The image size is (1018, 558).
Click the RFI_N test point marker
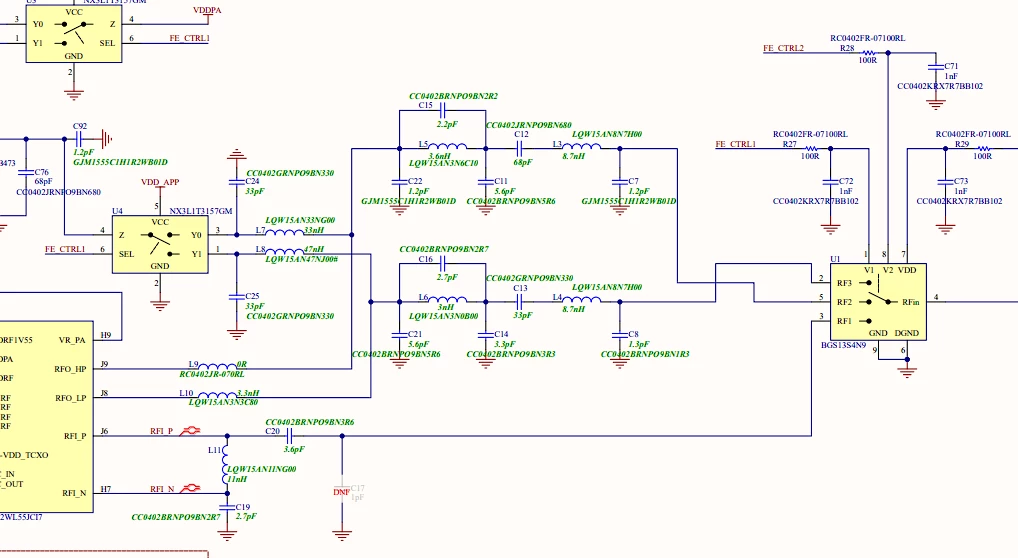click(x=190, y=488)
